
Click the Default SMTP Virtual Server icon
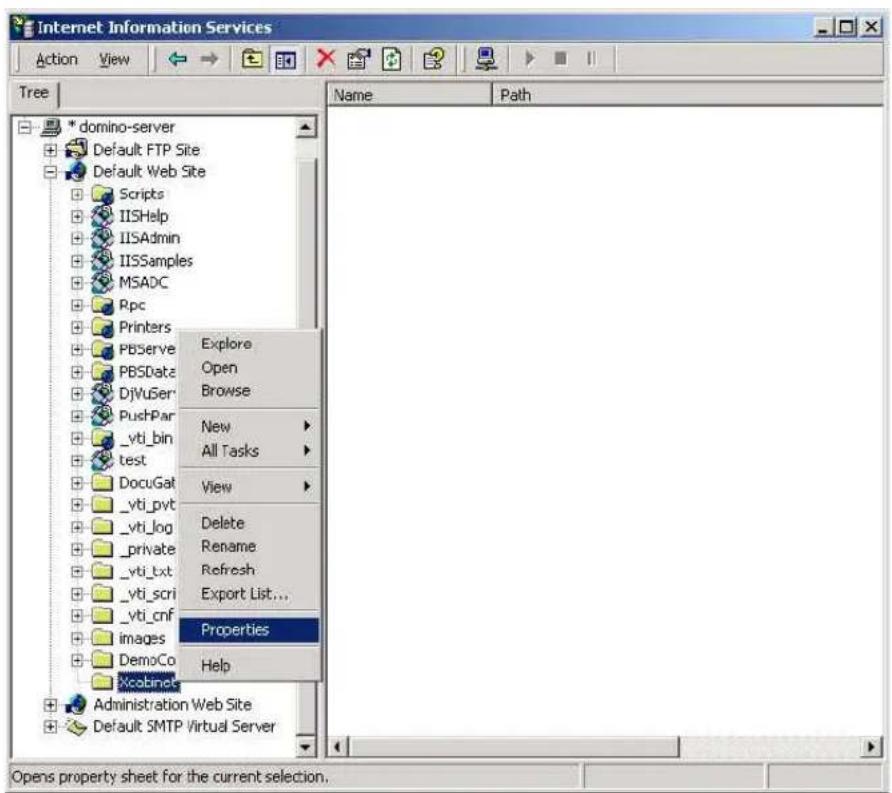pyautogui.click(x=76, y=726)
